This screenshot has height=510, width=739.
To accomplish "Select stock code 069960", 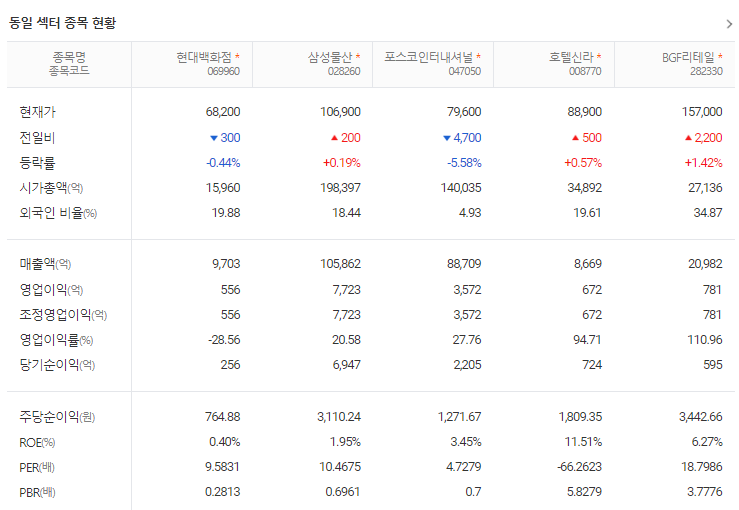I will coord(223,72).
